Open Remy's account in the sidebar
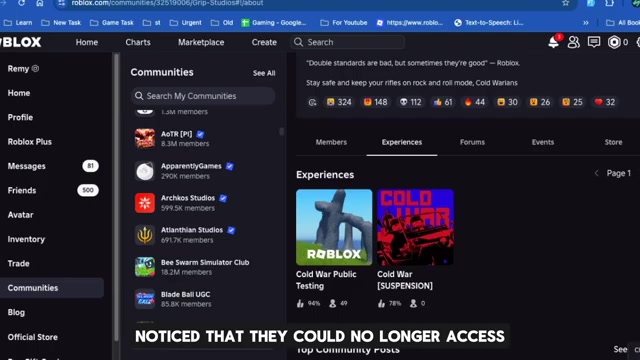Viewport: 640px width, 360px height. tap(23, 69)
